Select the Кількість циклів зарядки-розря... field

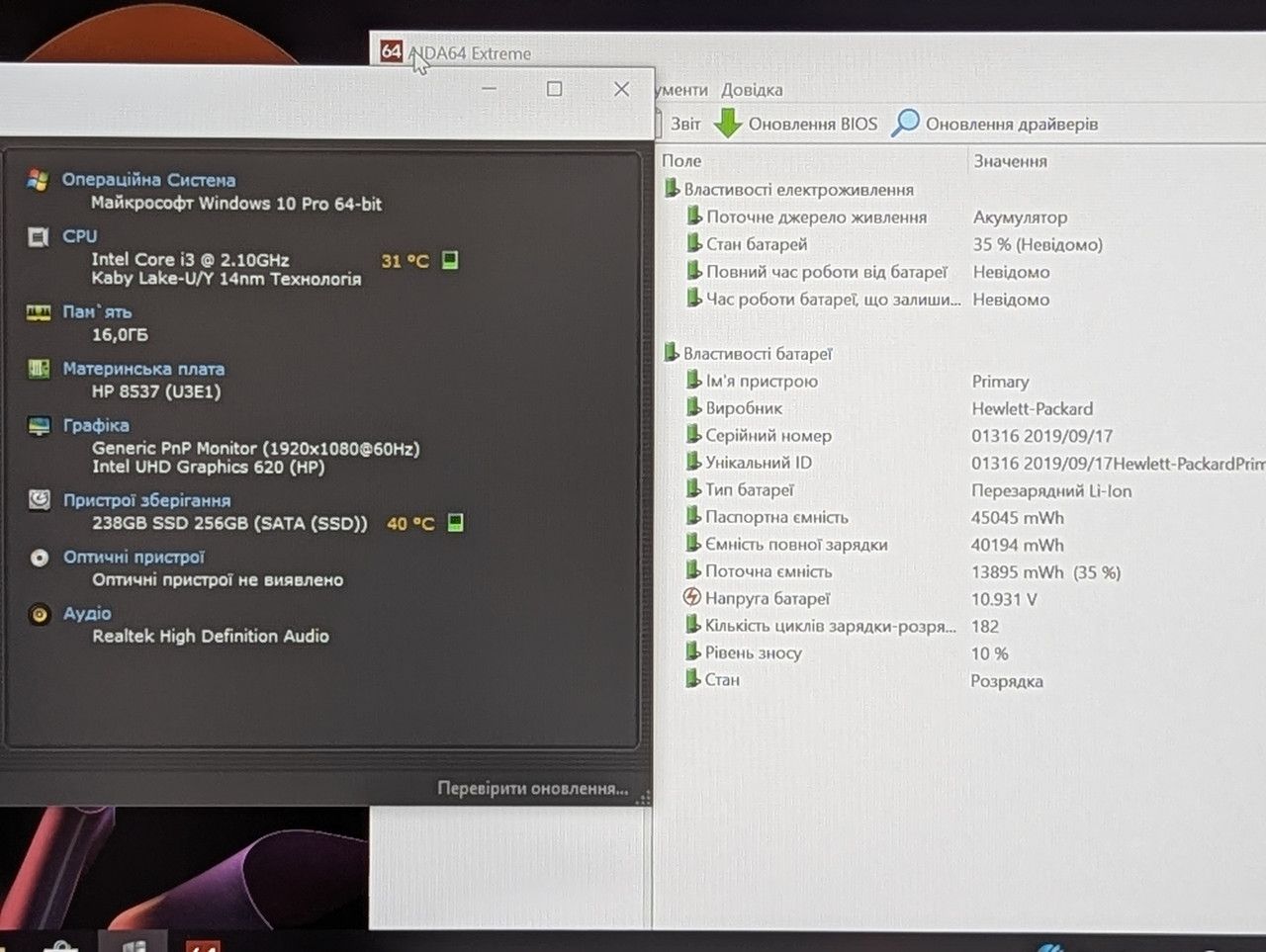point(831,626)
